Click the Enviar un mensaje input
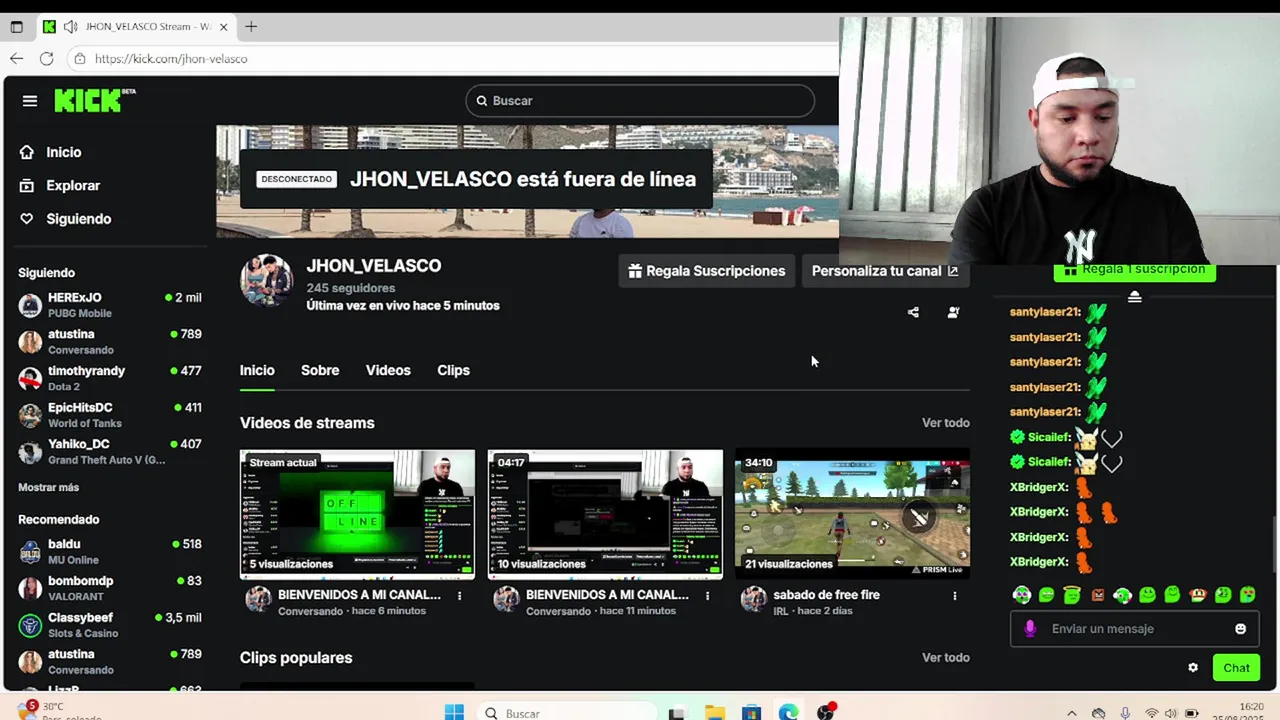 tap(1133, 629)
